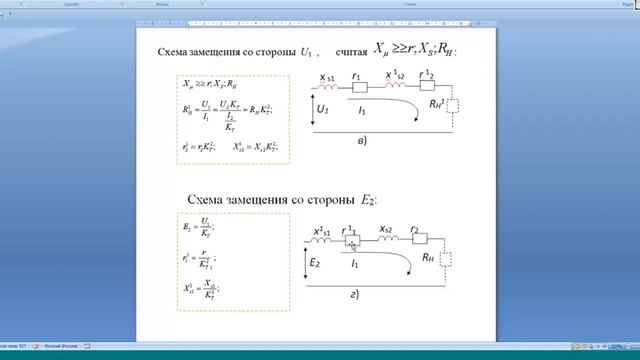Click the r2 resistor in the lower circuit
The height and width of the screenshot is (360, 640).
420,238
